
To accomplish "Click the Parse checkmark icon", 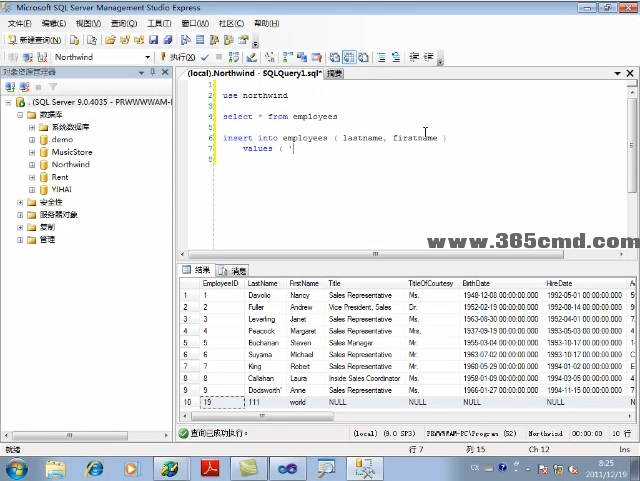I will point(205,57).
